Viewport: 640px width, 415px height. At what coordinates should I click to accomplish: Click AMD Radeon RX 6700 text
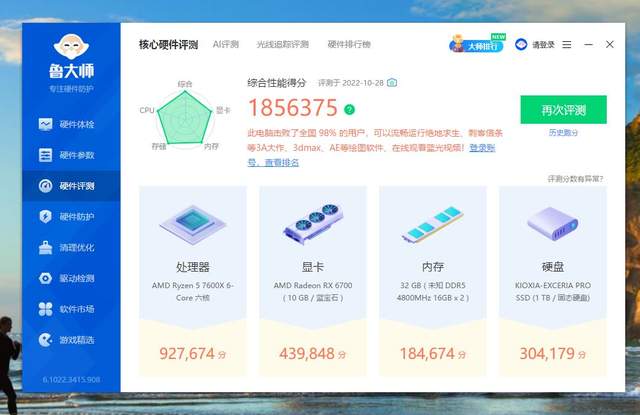(x=313, y=291)
